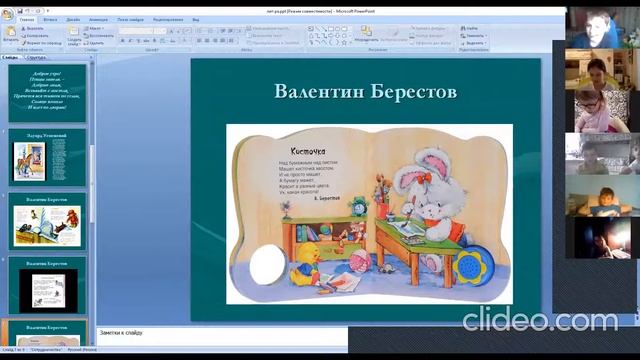Click Удалить in the slides group
The height and width of the screenshot is (360, 640).
click(x=94, y=42)
